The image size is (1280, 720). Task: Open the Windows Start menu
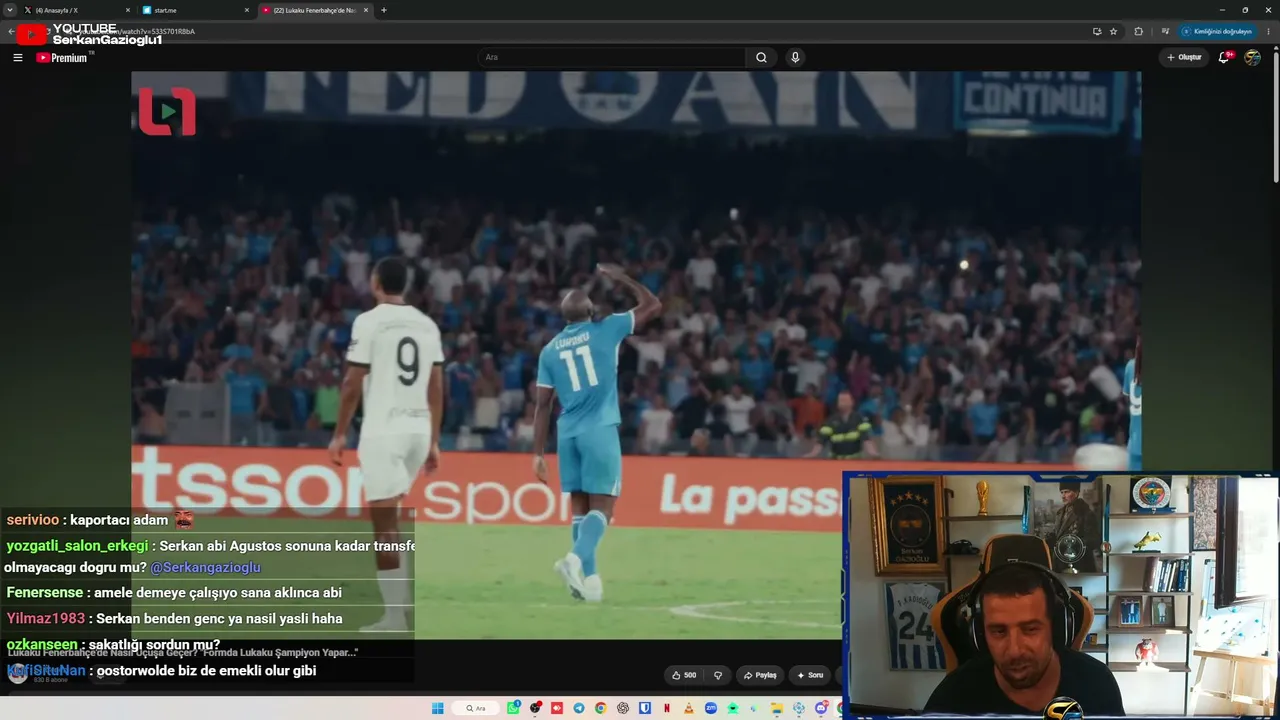437,708
